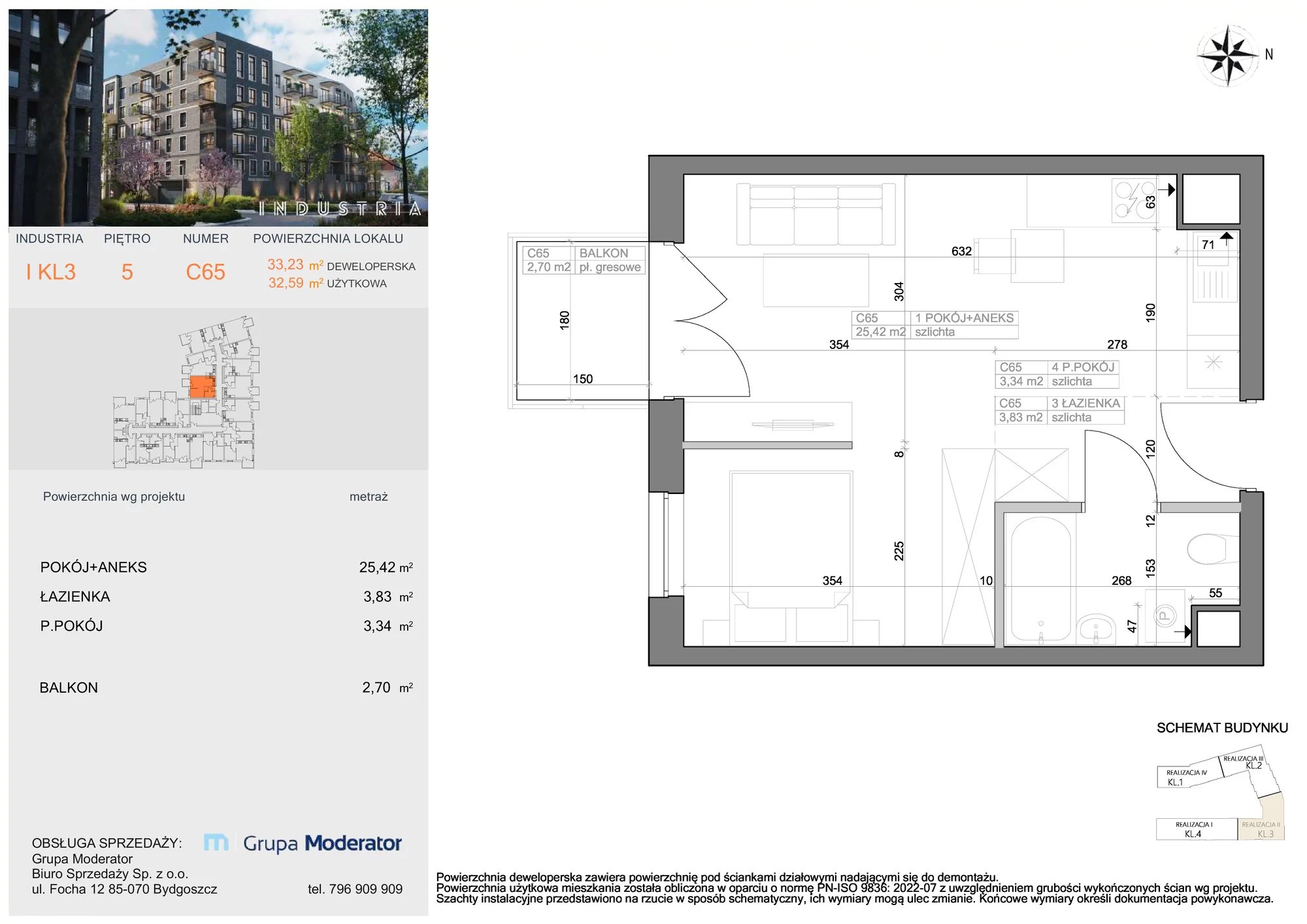1307x924 pixels.
Task: Click the REALIZACJA I KL.4 section of scheme
Action: click(x=1196, y=829)
